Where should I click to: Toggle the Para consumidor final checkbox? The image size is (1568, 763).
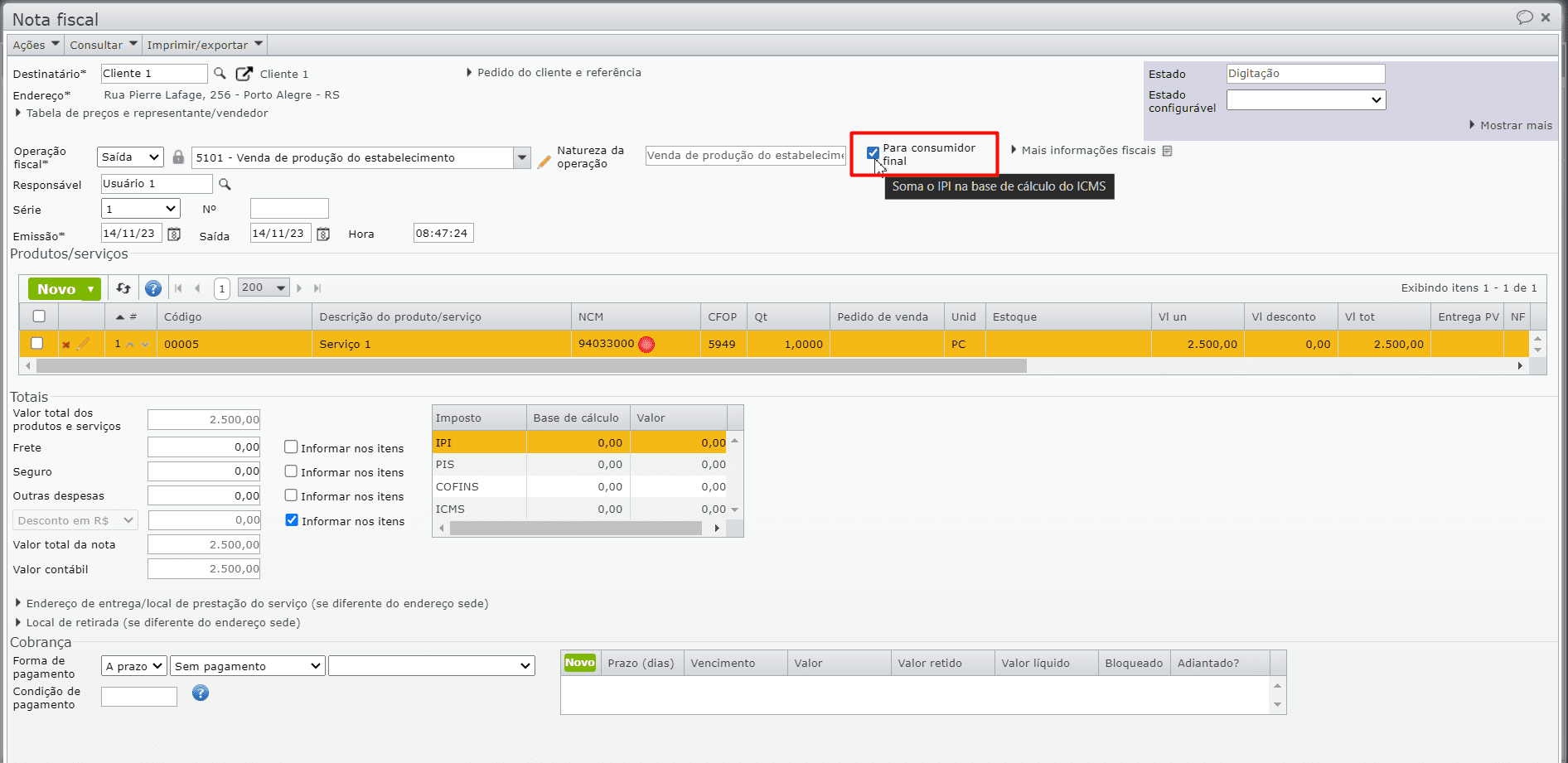click(873, 152)
